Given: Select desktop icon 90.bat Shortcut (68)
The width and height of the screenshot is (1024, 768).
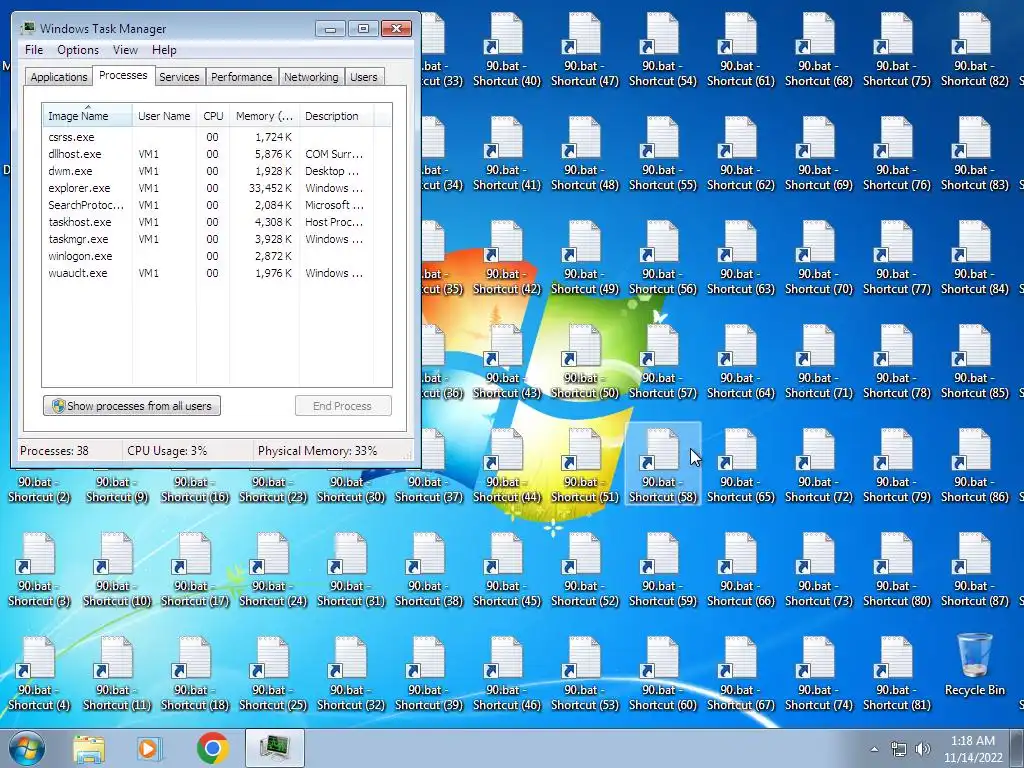Looking at the screenshot, I should point(819,51).
